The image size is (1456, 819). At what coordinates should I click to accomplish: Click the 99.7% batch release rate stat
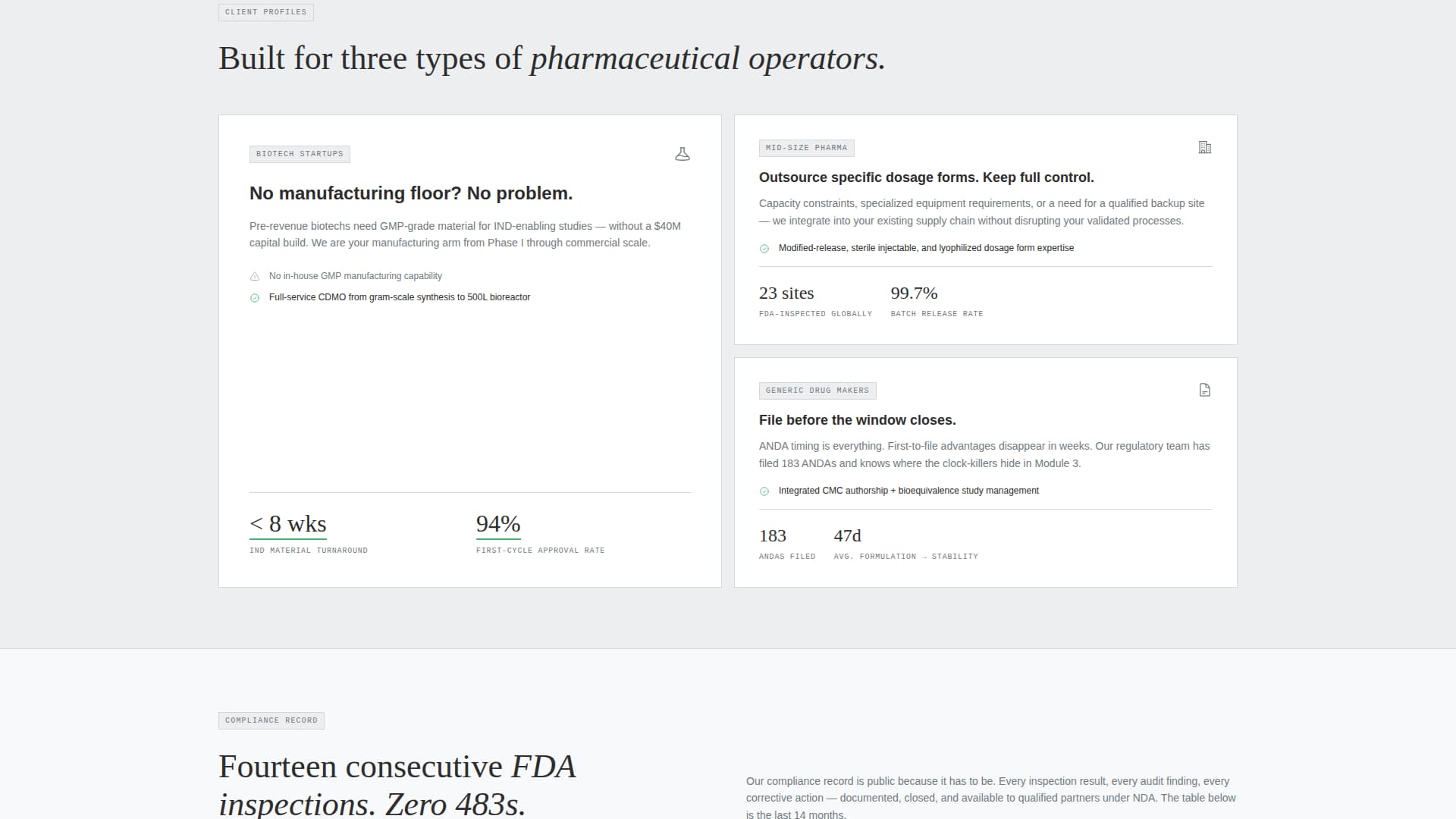click(914, 293)
